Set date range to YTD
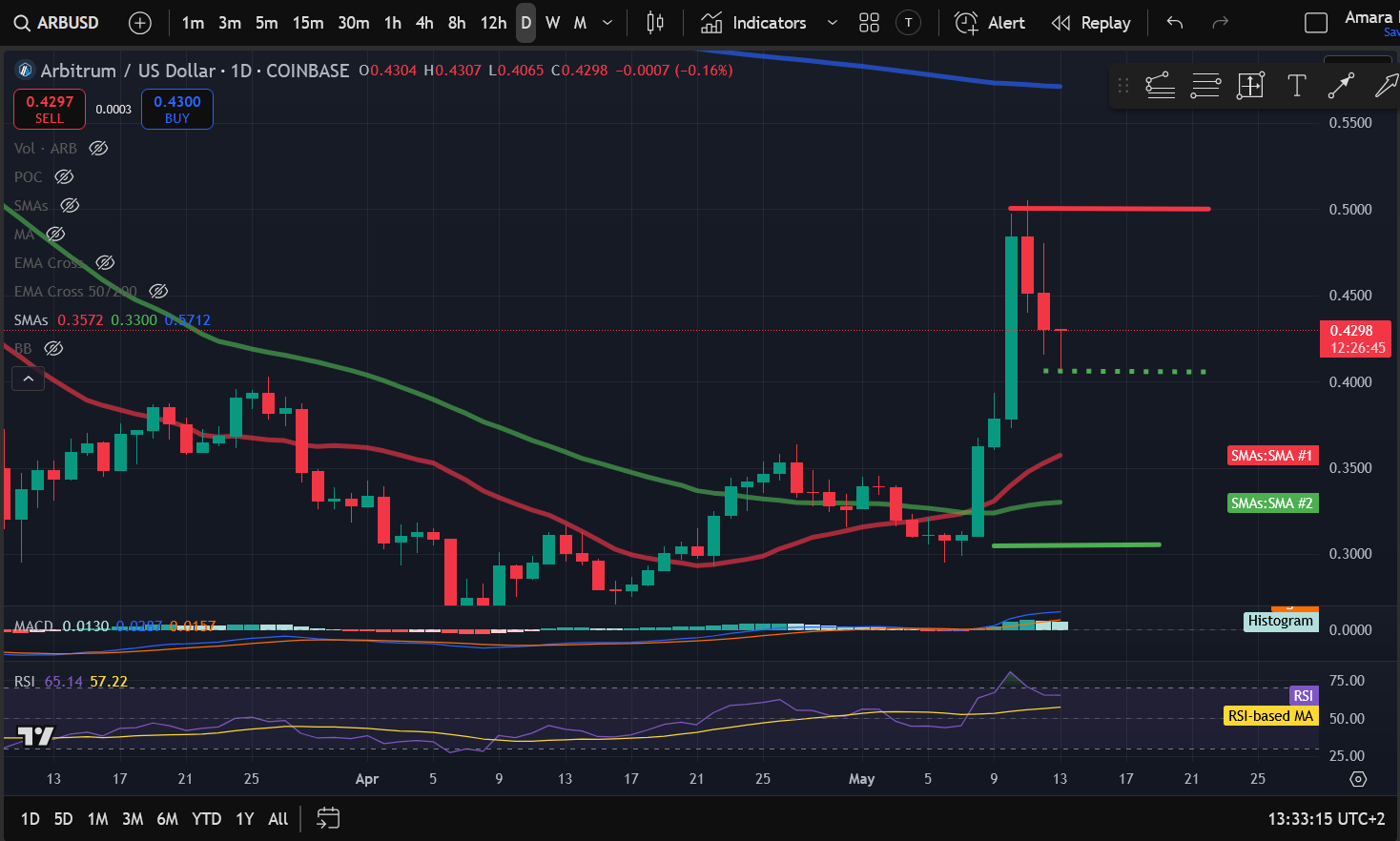This screenshot has width=1400, height=841. pyautogui.click(x=207, y=819)
